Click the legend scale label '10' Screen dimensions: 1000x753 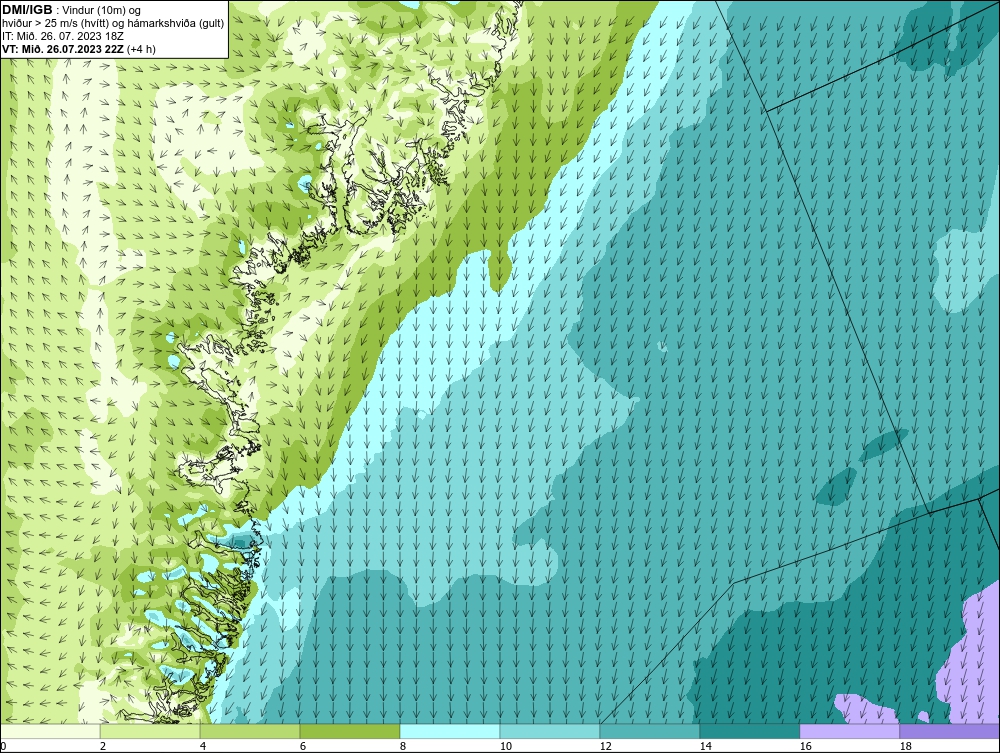(506, 746)
